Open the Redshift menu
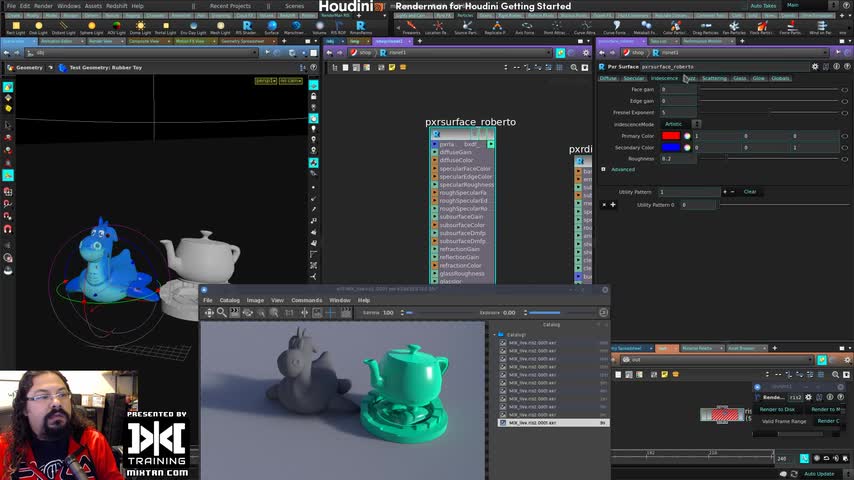The width and height of the screenshot is (854, 480). pyautogui.click(x=117, y=6)
